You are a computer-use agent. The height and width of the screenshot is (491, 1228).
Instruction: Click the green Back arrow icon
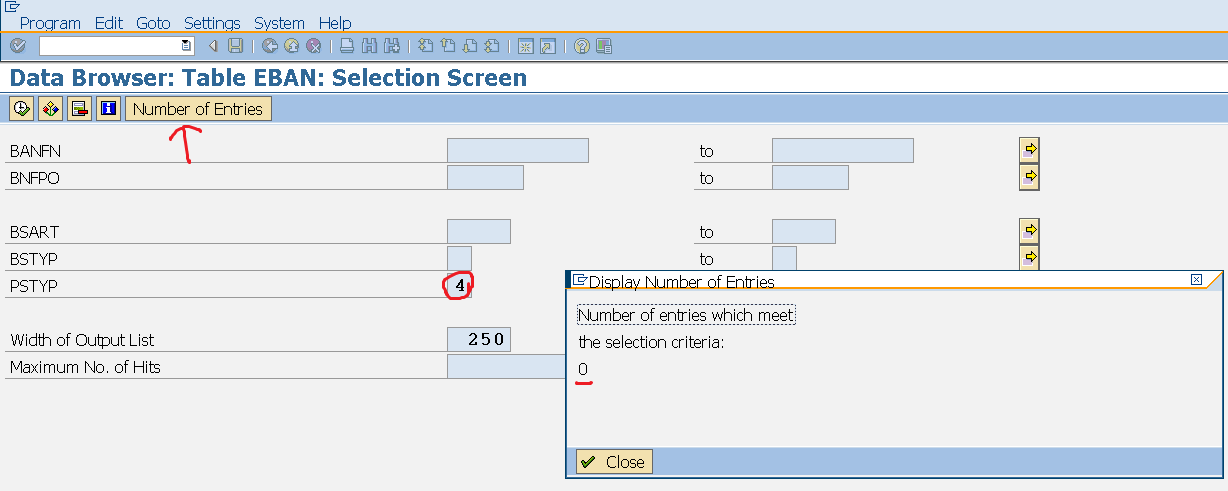click(x=270, y=46)
